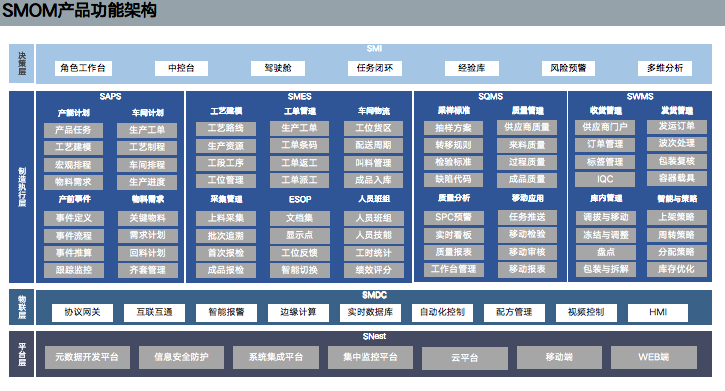Open the 风险预警 box

click(568, 68)
